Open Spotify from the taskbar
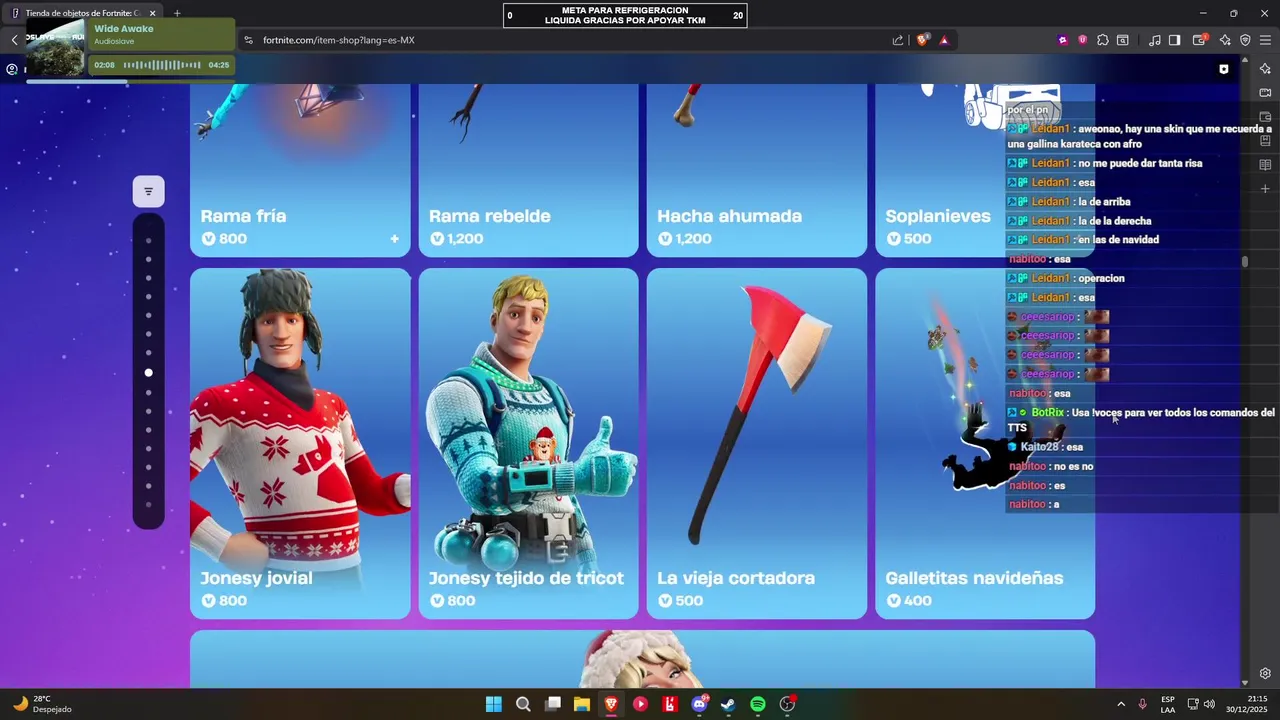This screenshot has width=1280, height=720. pos(758,704)
